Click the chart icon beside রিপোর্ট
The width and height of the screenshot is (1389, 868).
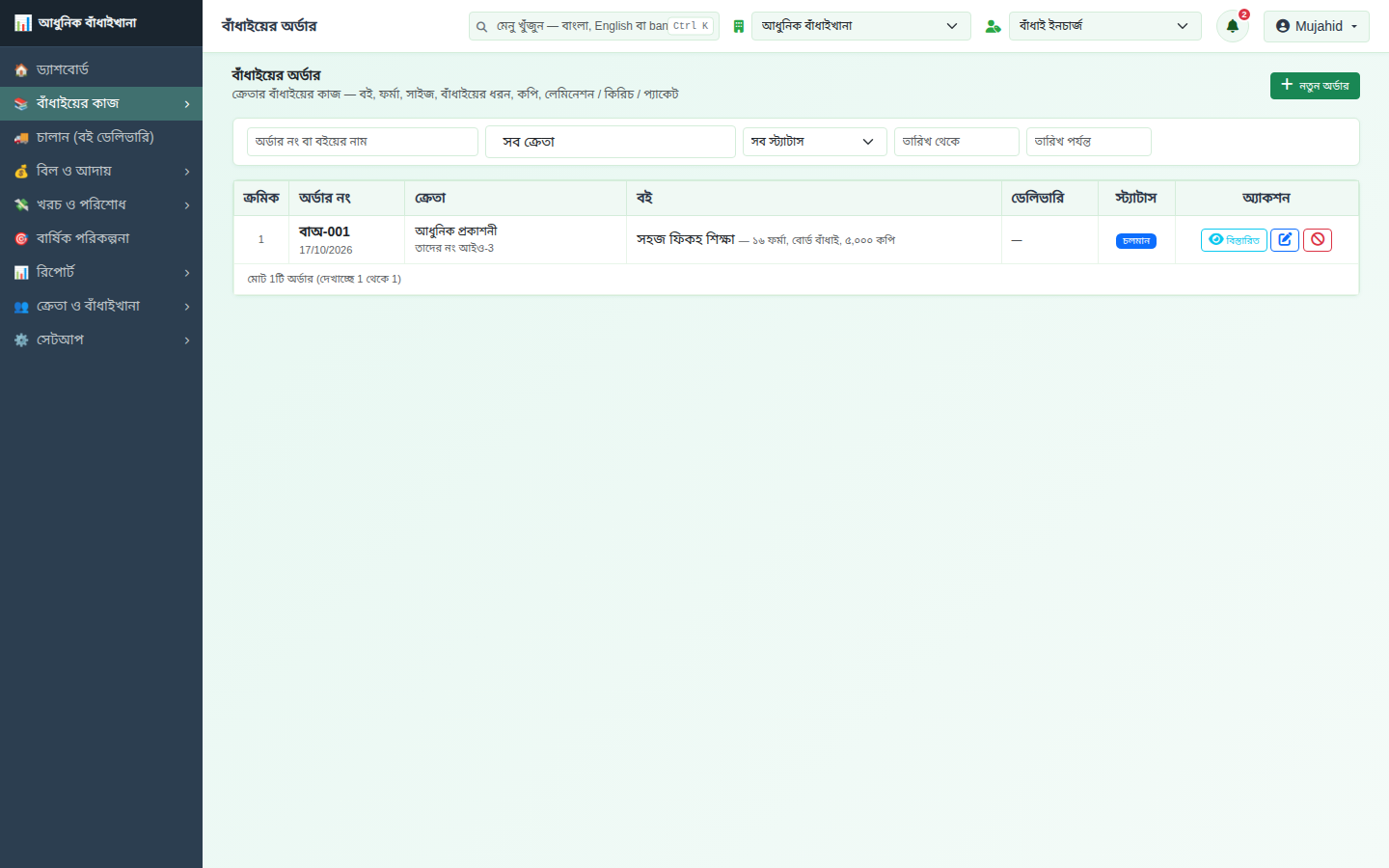[21, 273]
